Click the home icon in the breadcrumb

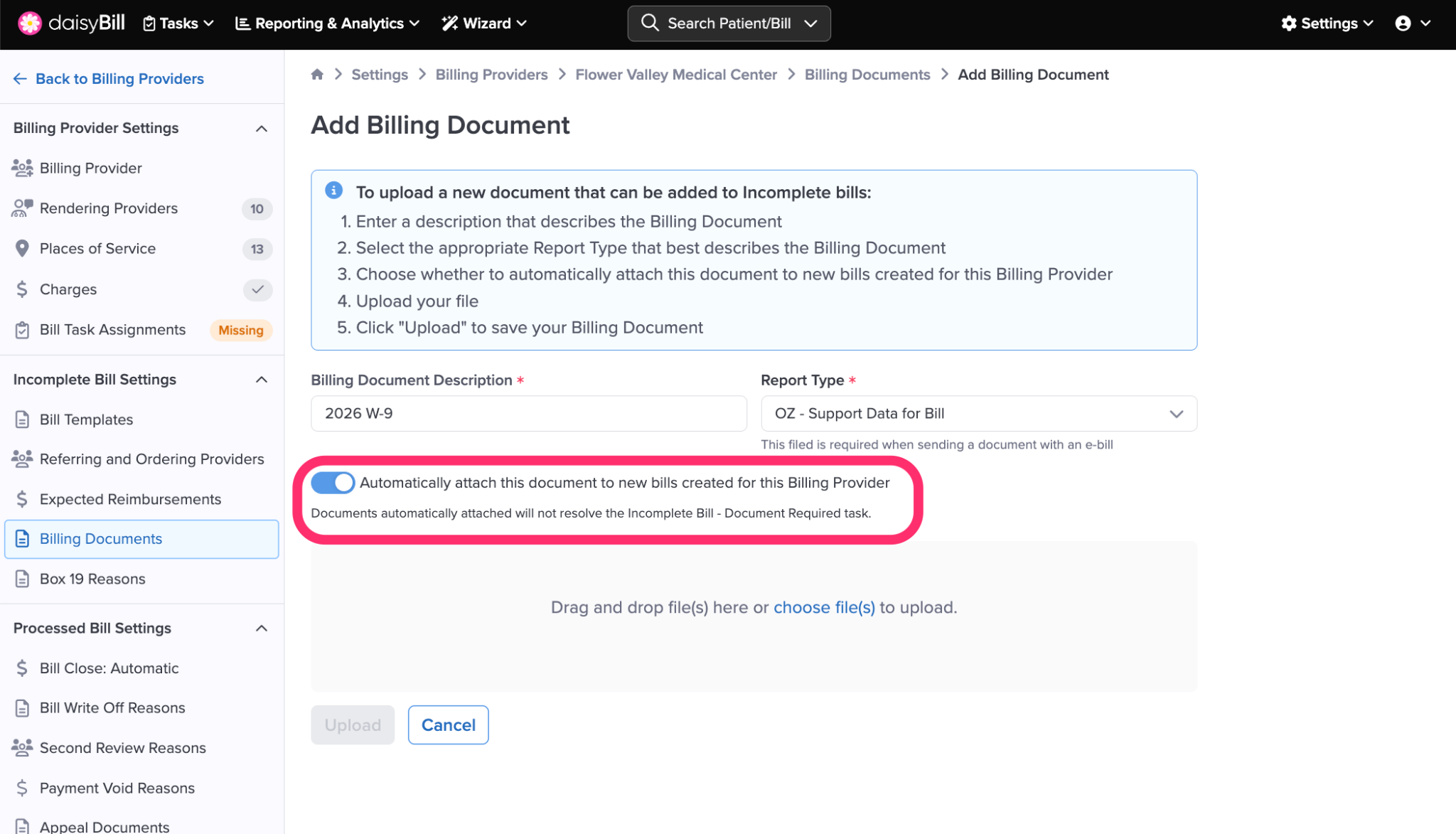317,75
